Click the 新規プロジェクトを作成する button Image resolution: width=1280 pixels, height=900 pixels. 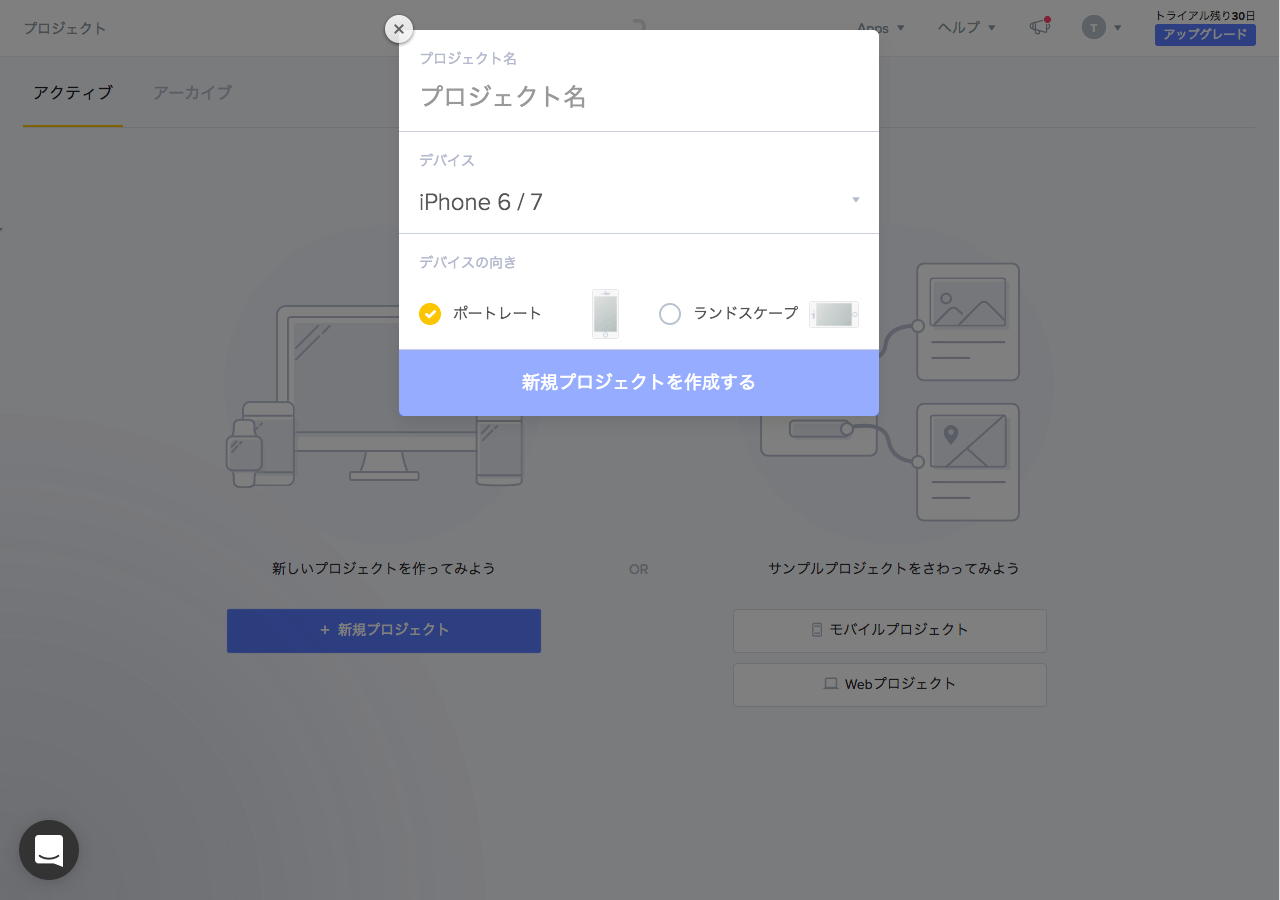pos(638,382)
